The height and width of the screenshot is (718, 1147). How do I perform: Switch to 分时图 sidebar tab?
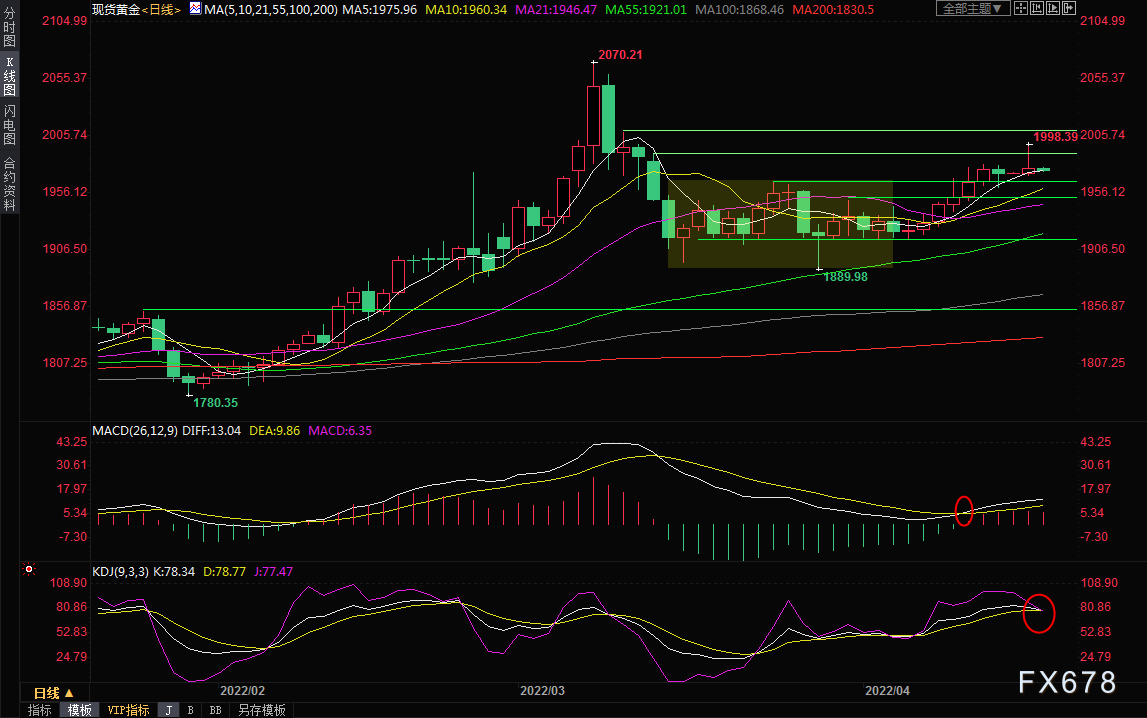pyautogui.click(x=10, y=27)
